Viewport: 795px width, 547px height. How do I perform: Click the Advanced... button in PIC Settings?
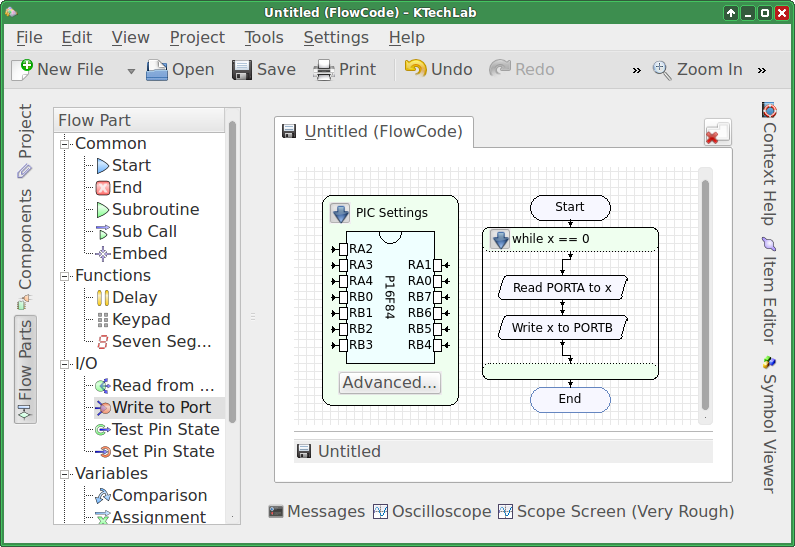pyautogui.click(x=390, y=383)
